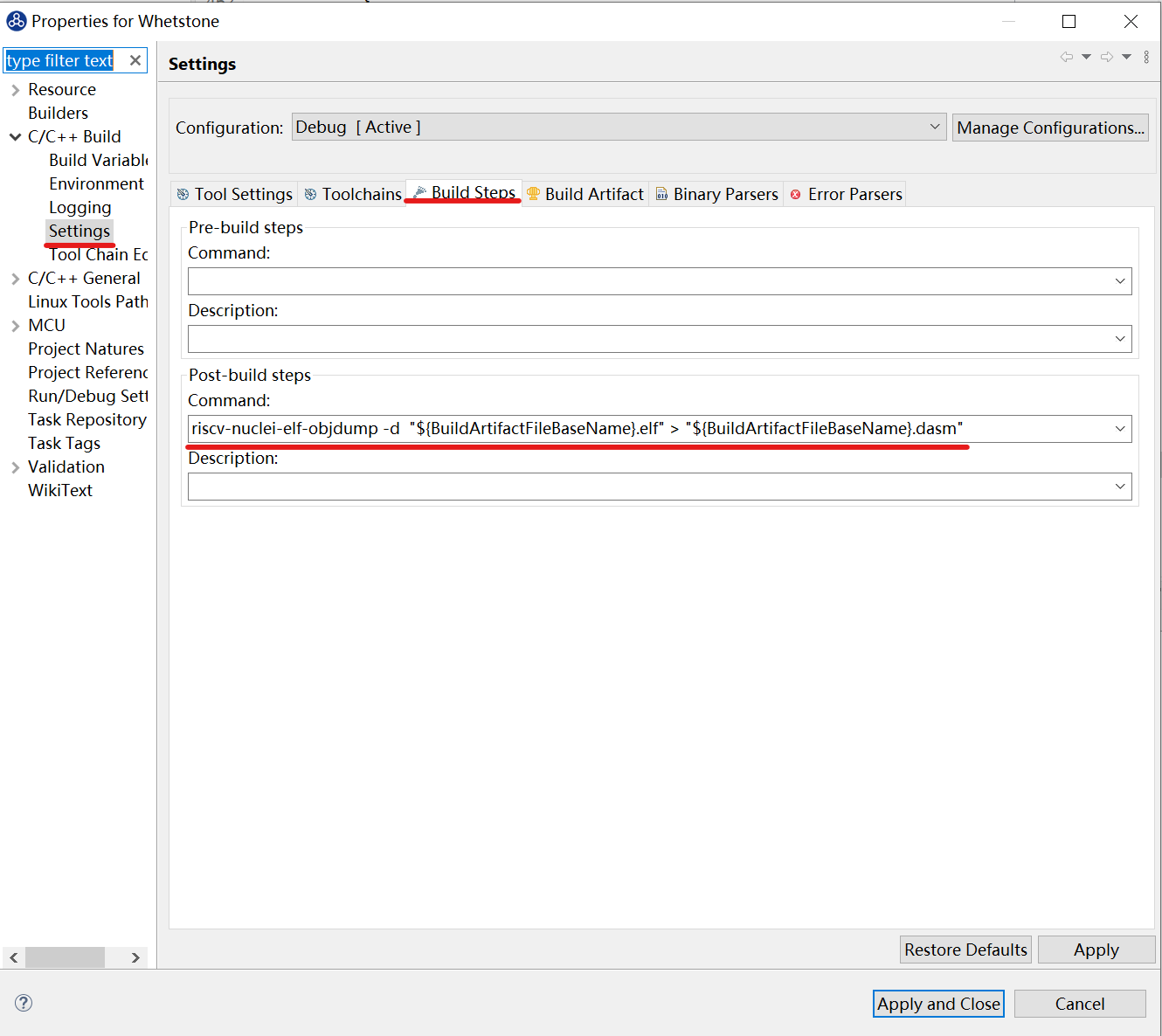Viewport: 1162px width, 1036px height.
Task: Open Post-build Command dropdown arrow
Action: tap(1120, 429)
